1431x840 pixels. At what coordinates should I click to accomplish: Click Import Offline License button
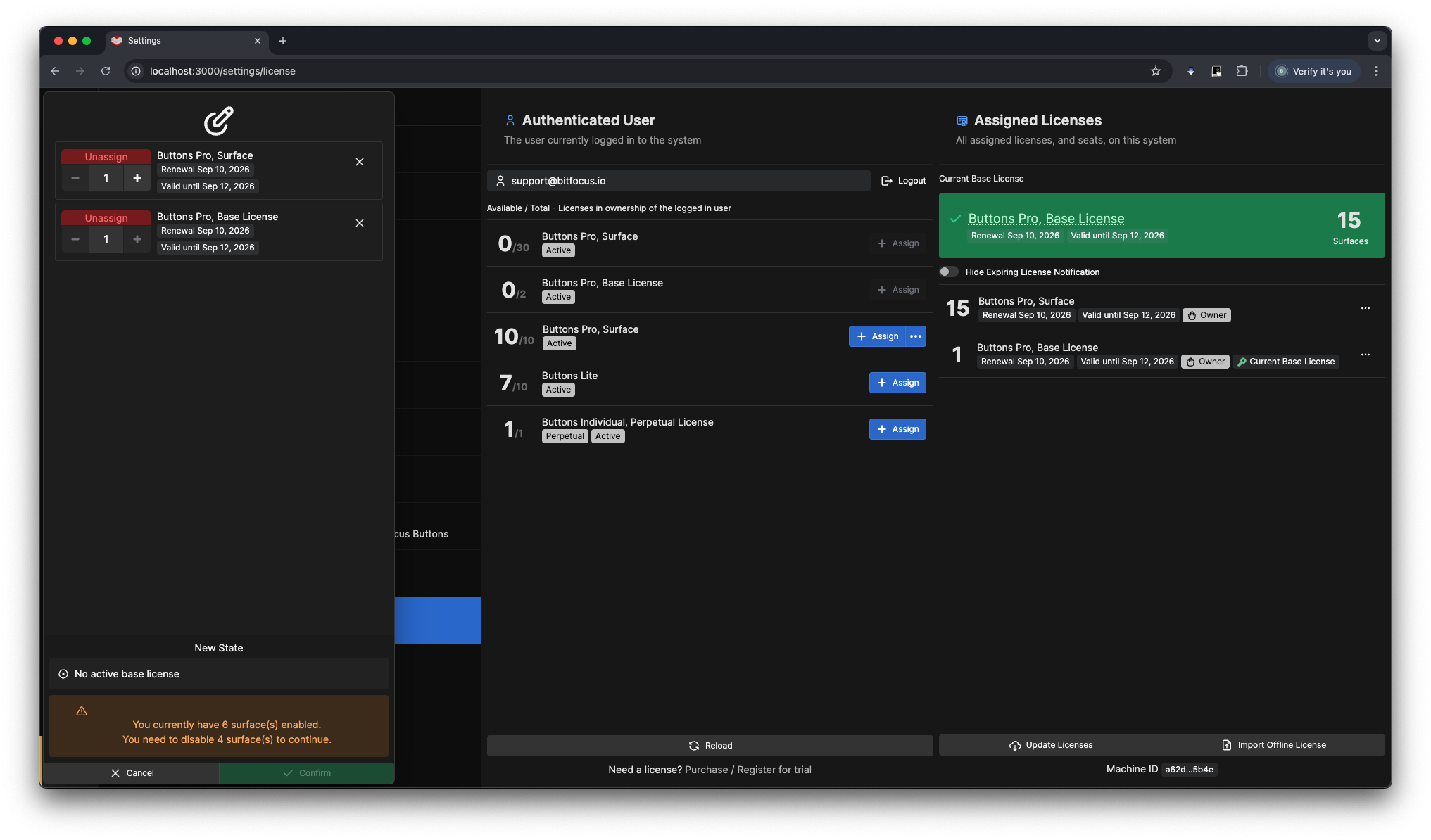(x=1274, y=745)
